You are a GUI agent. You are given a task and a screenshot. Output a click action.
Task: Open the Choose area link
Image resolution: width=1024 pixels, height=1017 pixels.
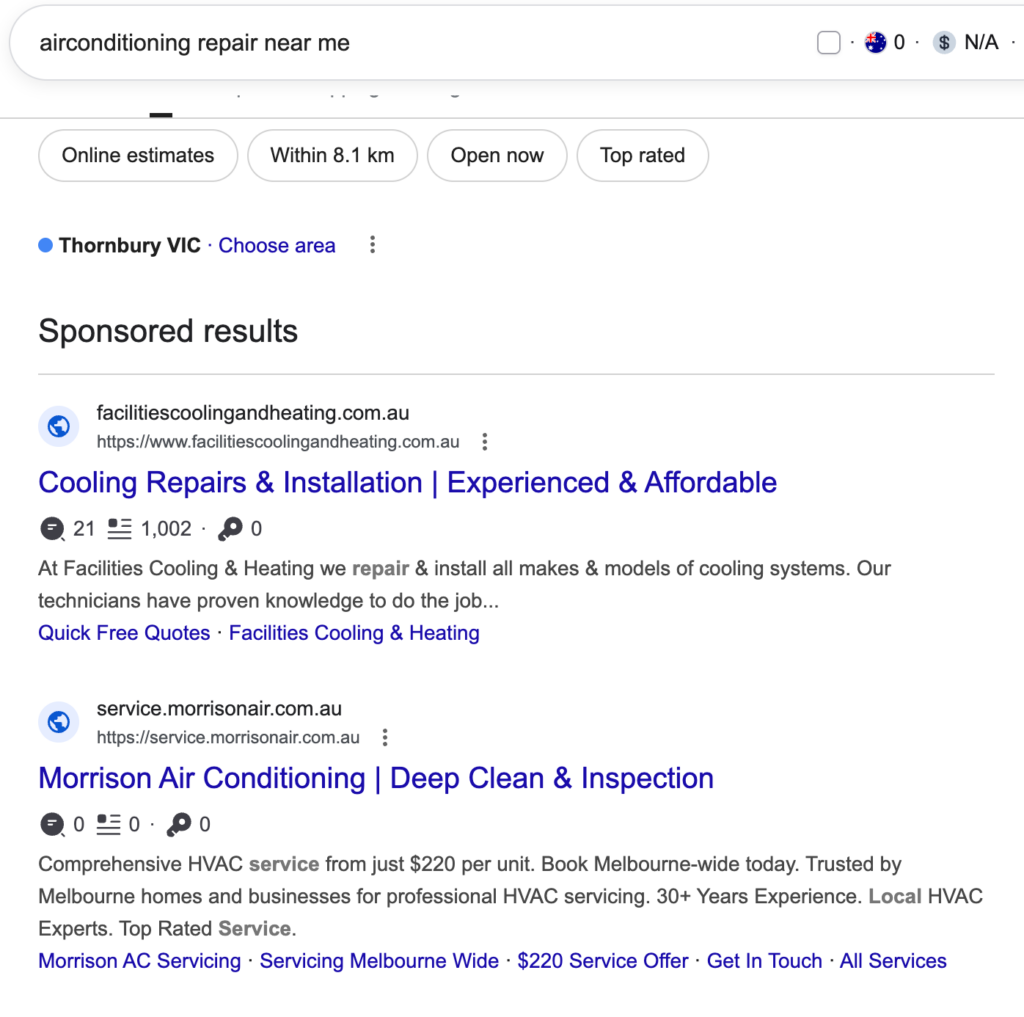tap(277, 246)
